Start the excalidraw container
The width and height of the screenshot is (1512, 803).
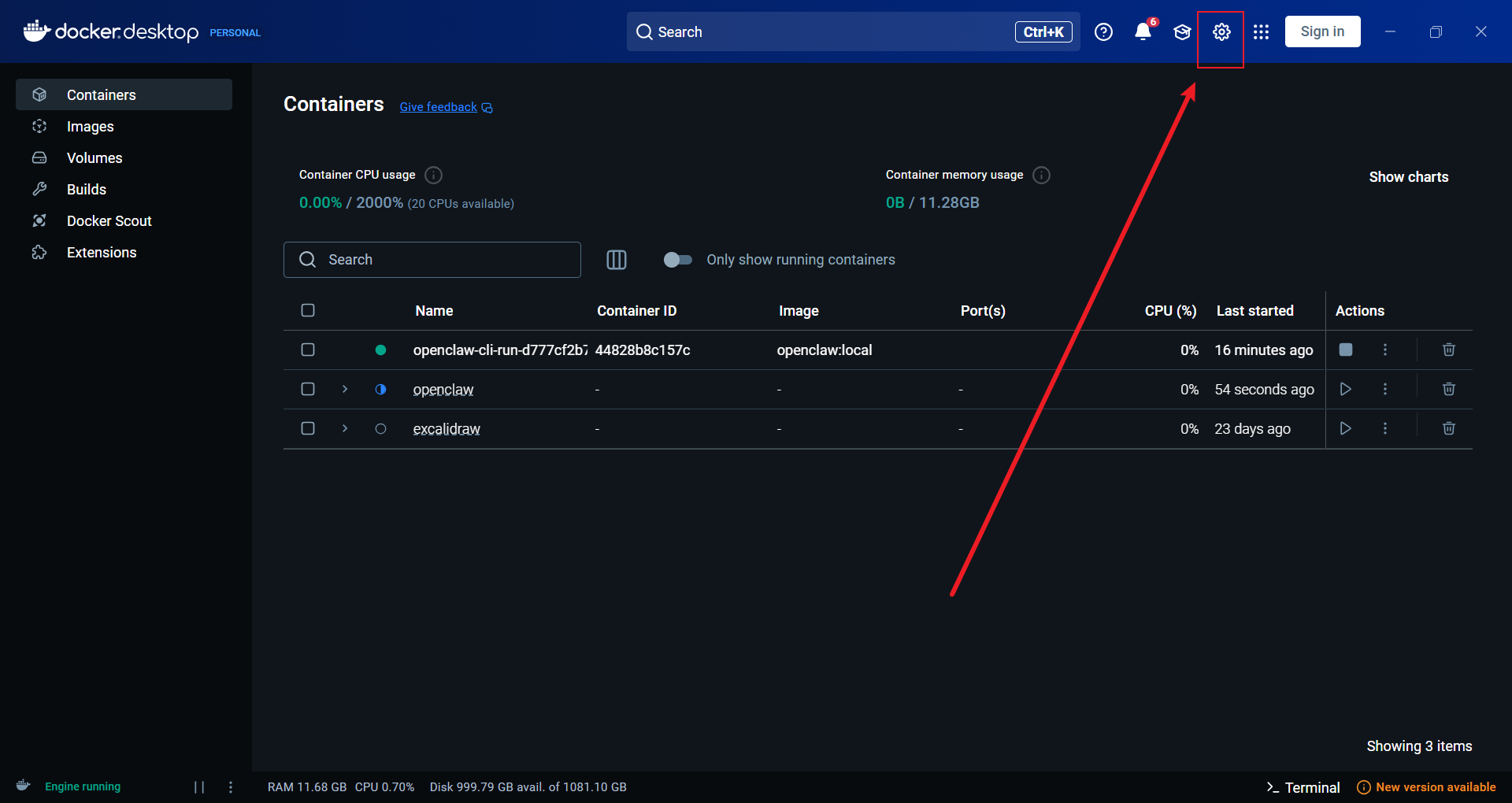point(1346,428)
